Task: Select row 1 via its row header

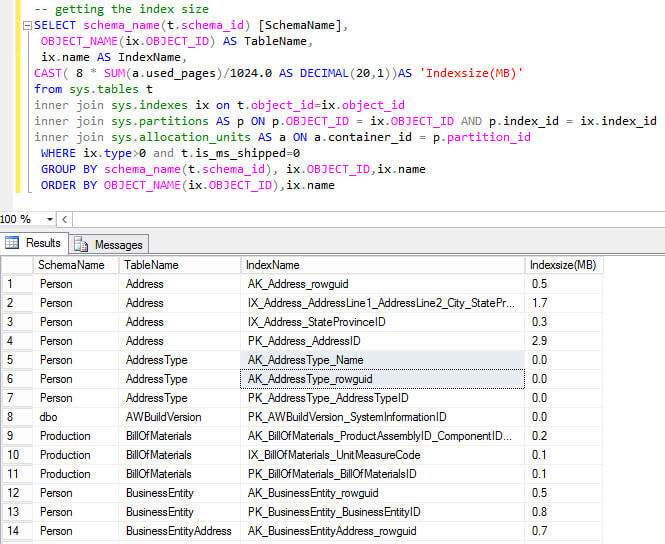Action: click(16, 284)
